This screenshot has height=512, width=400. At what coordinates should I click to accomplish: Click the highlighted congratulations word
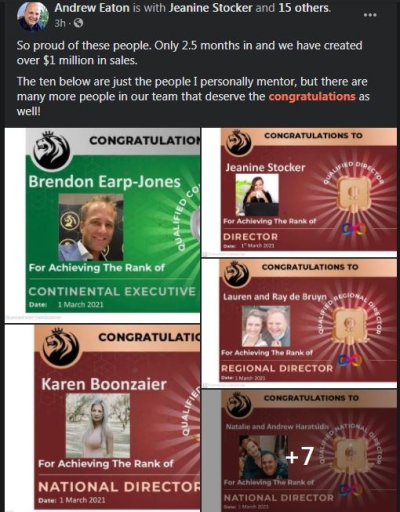tap(312, 96)
